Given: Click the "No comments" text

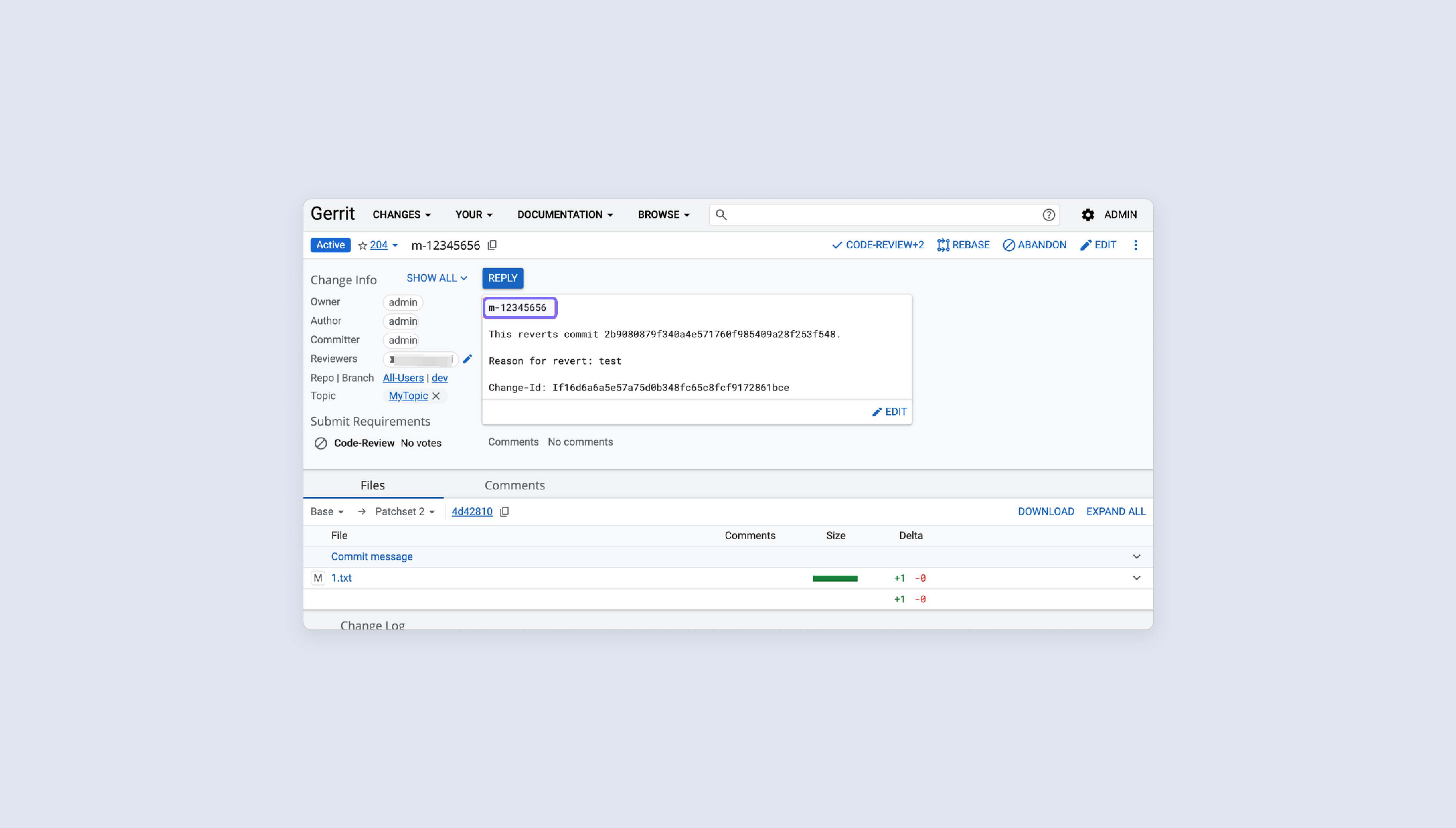Looking at the screenshot, I should point(580,442).
